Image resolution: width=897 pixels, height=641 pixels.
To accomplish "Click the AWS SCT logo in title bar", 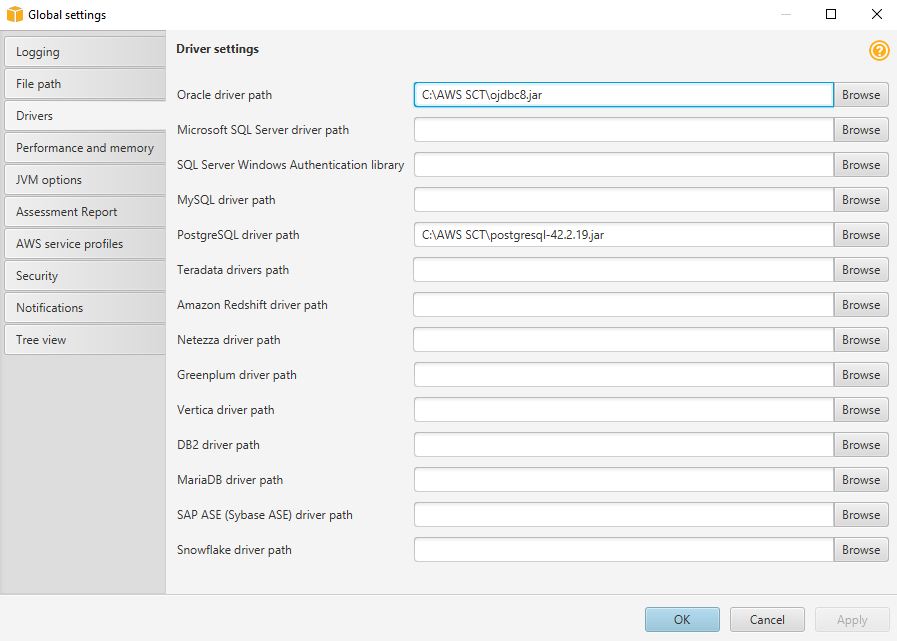I will pyautogui.click(x=14, y=14).
